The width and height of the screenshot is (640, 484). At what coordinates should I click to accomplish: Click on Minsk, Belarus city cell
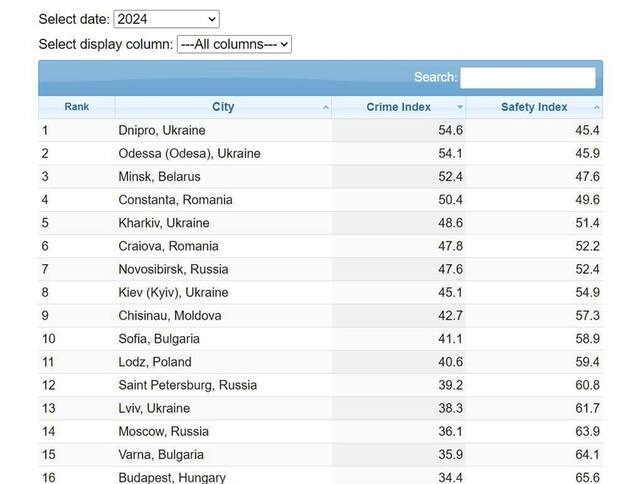159,177
